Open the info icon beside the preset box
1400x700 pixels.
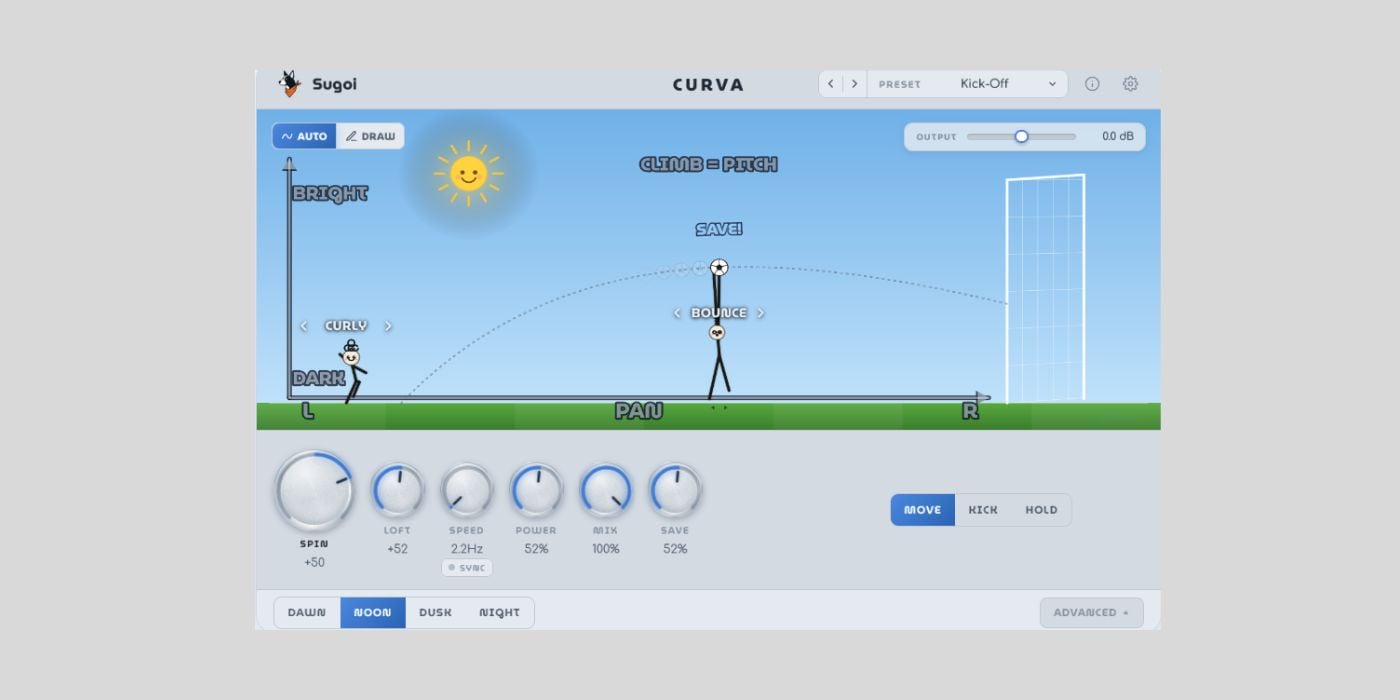point(1092,84)
